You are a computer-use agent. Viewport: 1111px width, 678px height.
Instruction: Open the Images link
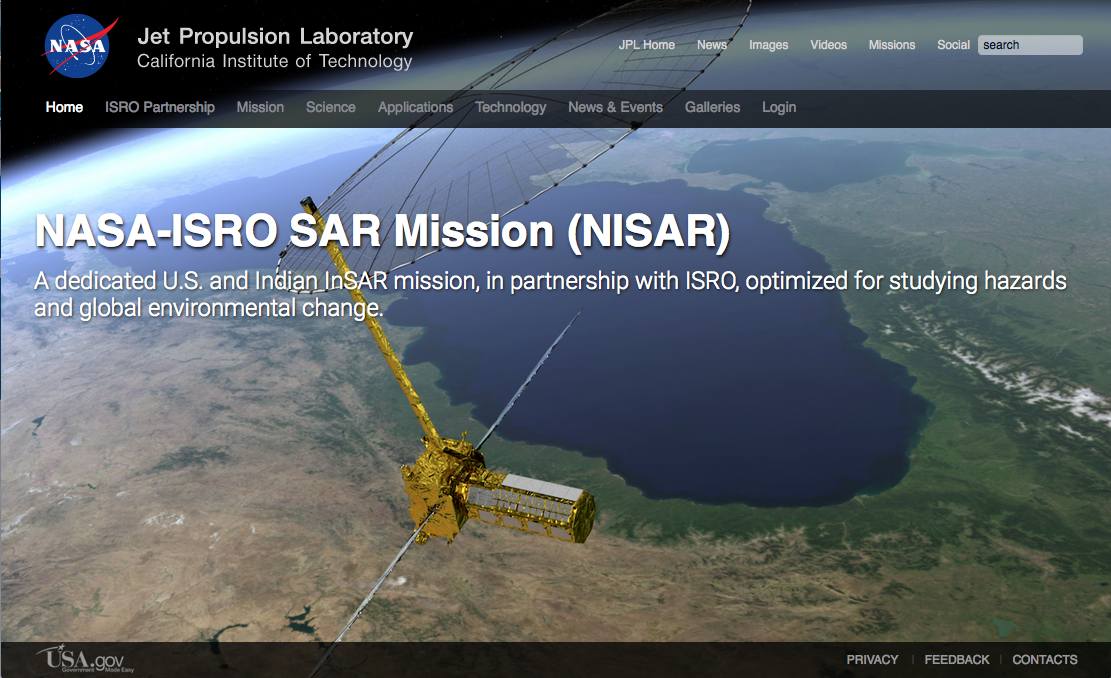[x=768, y=45]
